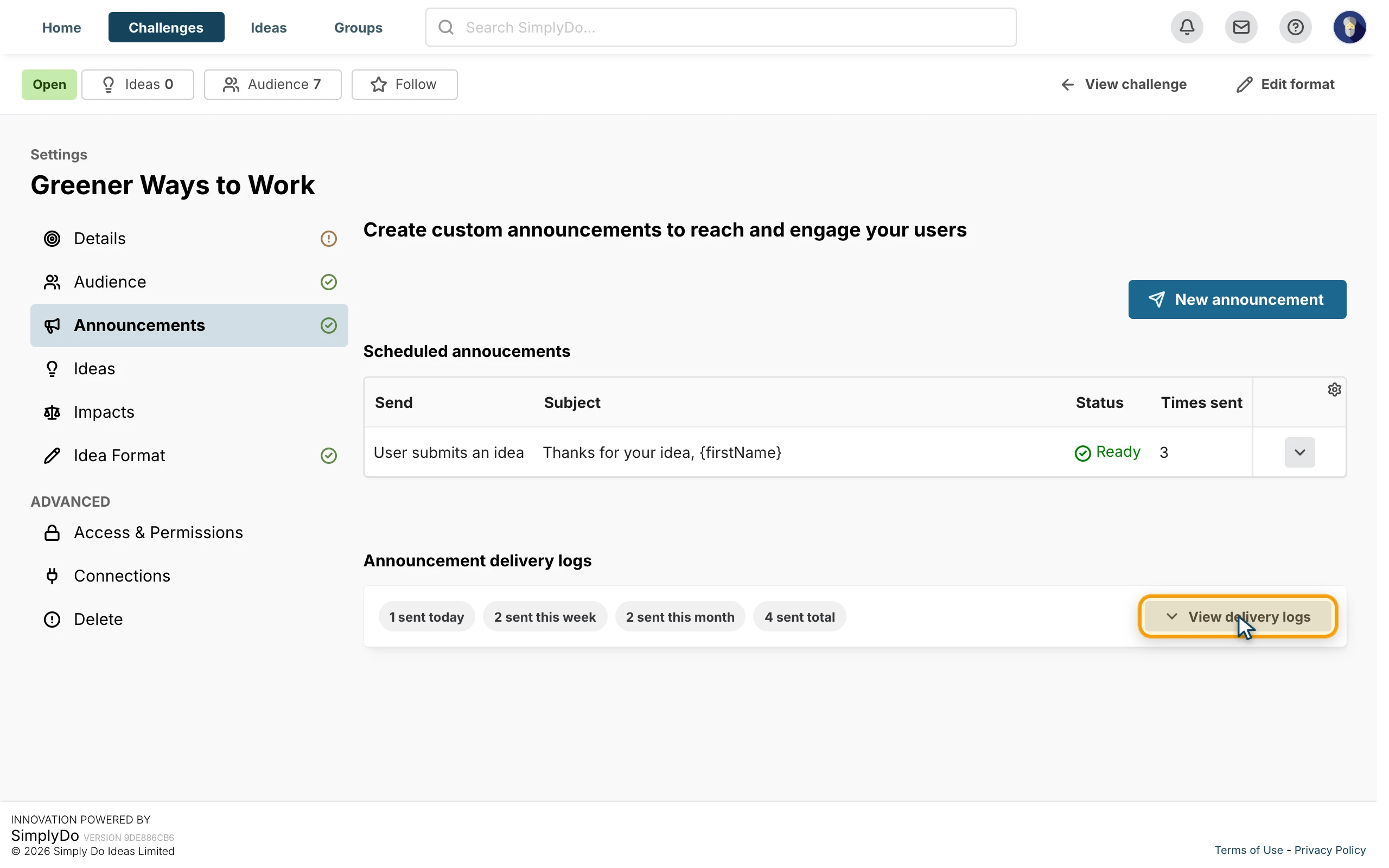Open Terms of Use link
The height and width of the screenshot is (868, 1389).
pyautogui.click(x=1248, y=850)
